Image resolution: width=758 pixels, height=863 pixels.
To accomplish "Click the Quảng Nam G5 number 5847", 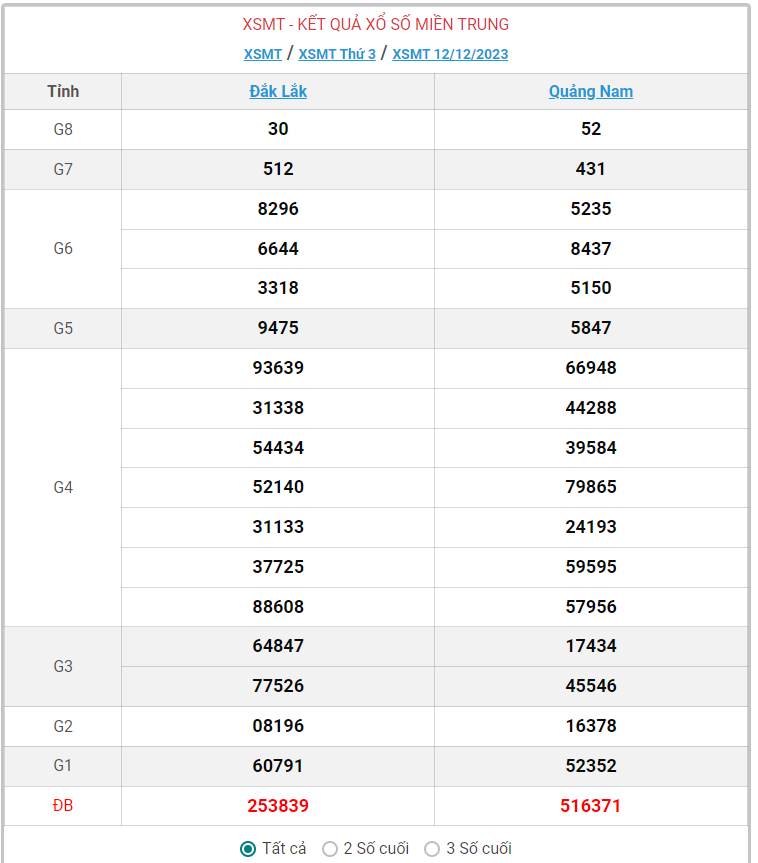I will 591,328.
